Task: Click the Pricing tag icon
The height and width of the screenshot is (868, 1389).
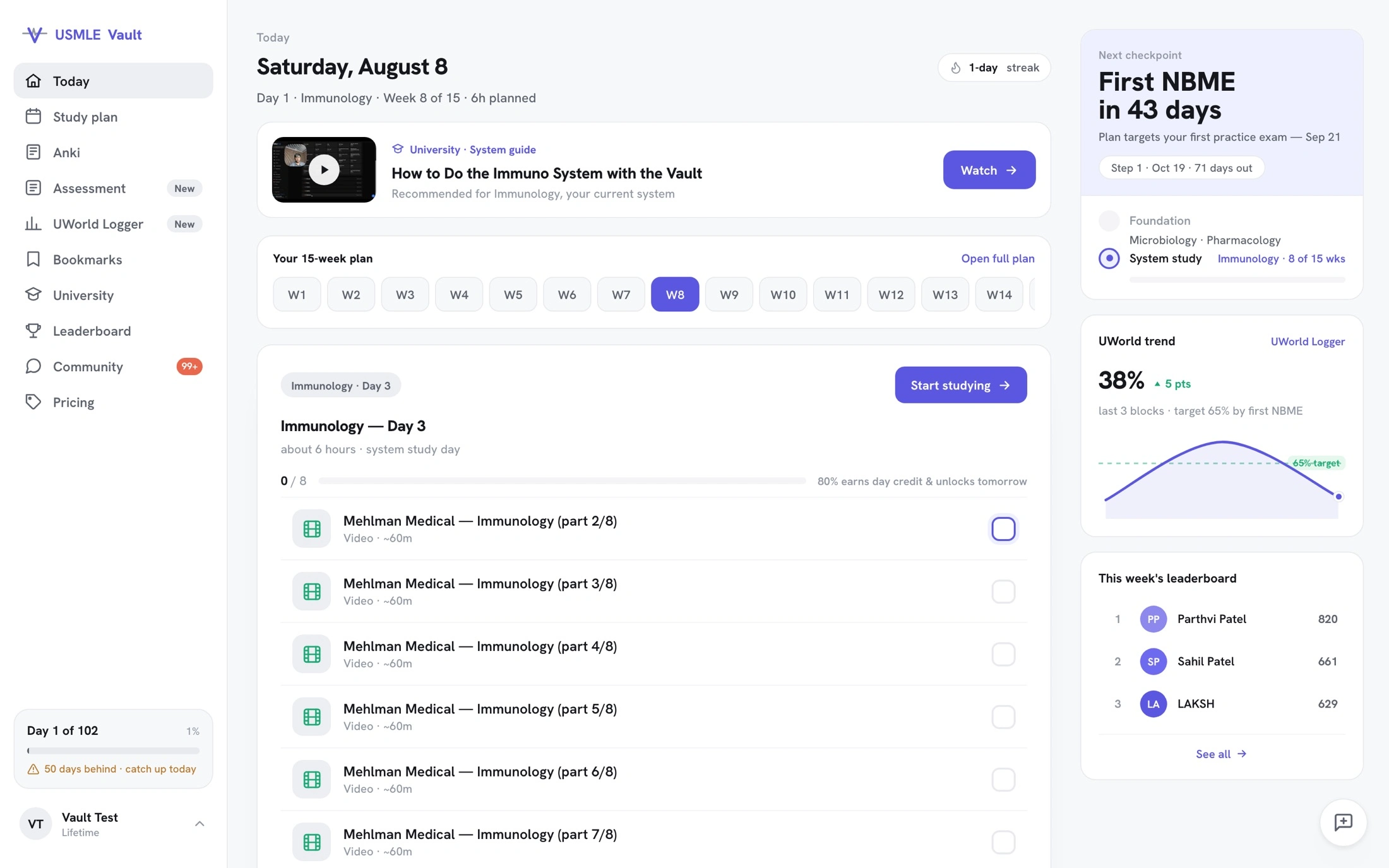Action: click(33, 401)
